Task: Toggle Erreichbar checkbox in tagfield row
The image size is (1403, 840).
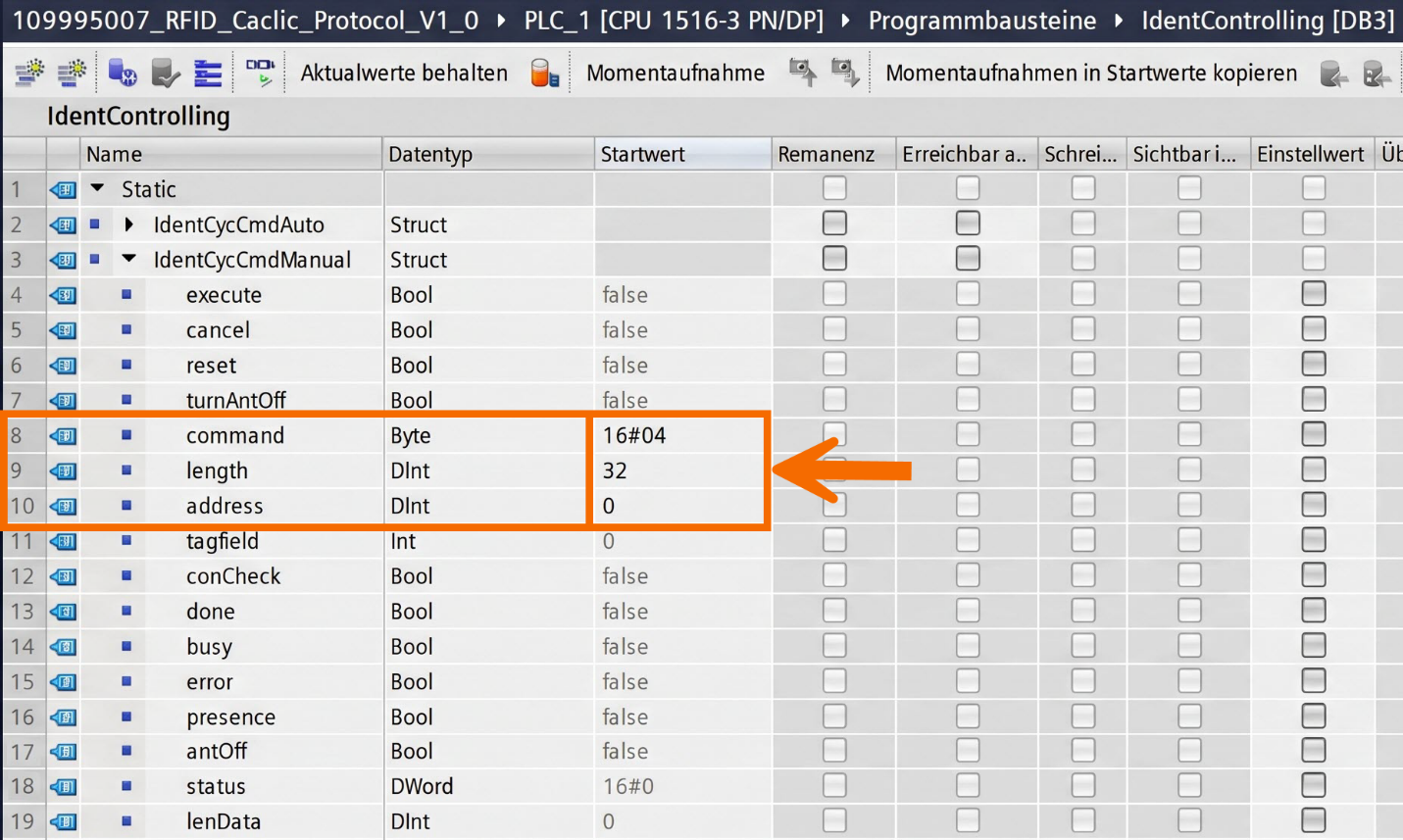Action: click(x=968, y=539)
